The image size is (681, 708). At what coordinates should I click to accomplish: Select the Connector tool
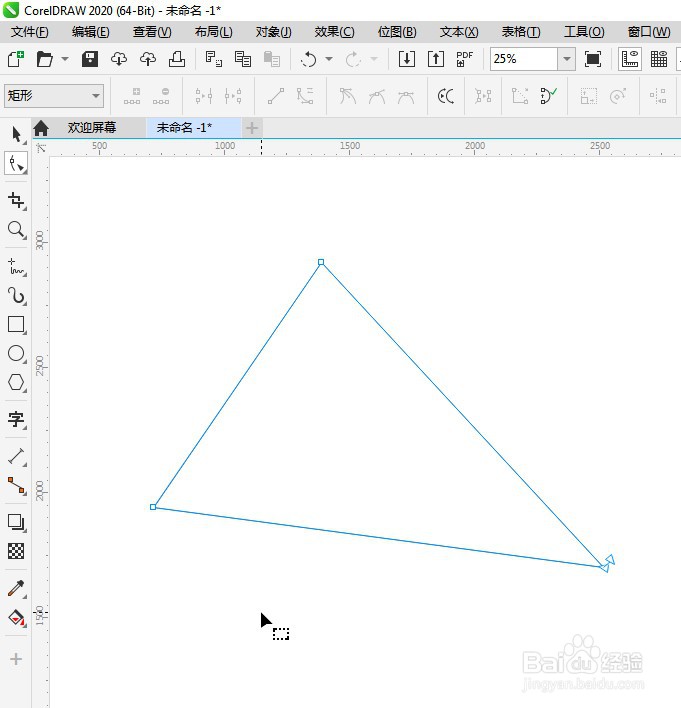(16, 485)
